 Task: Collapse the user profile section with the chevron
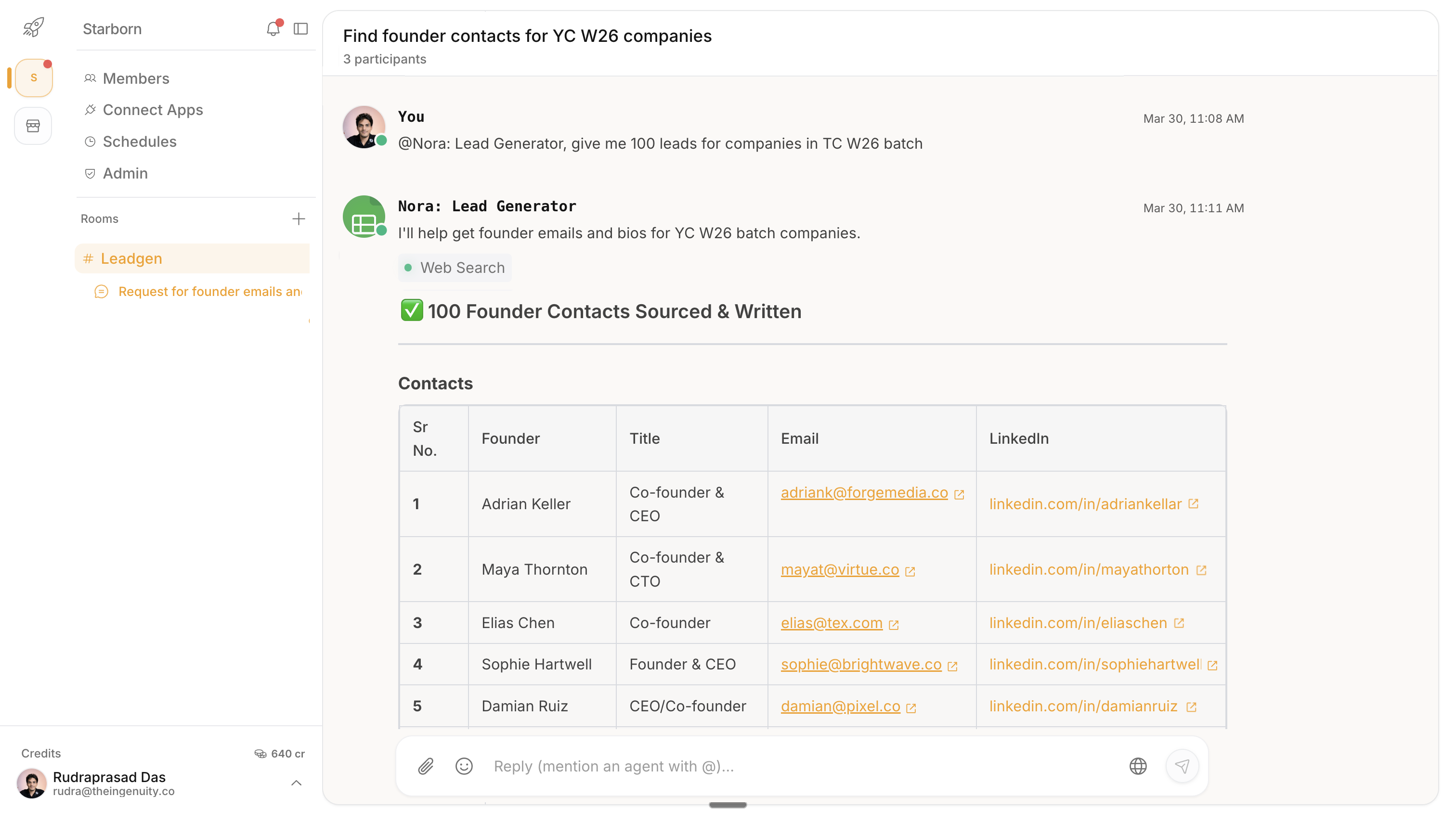pyautogui.click(x=296, y=783)
